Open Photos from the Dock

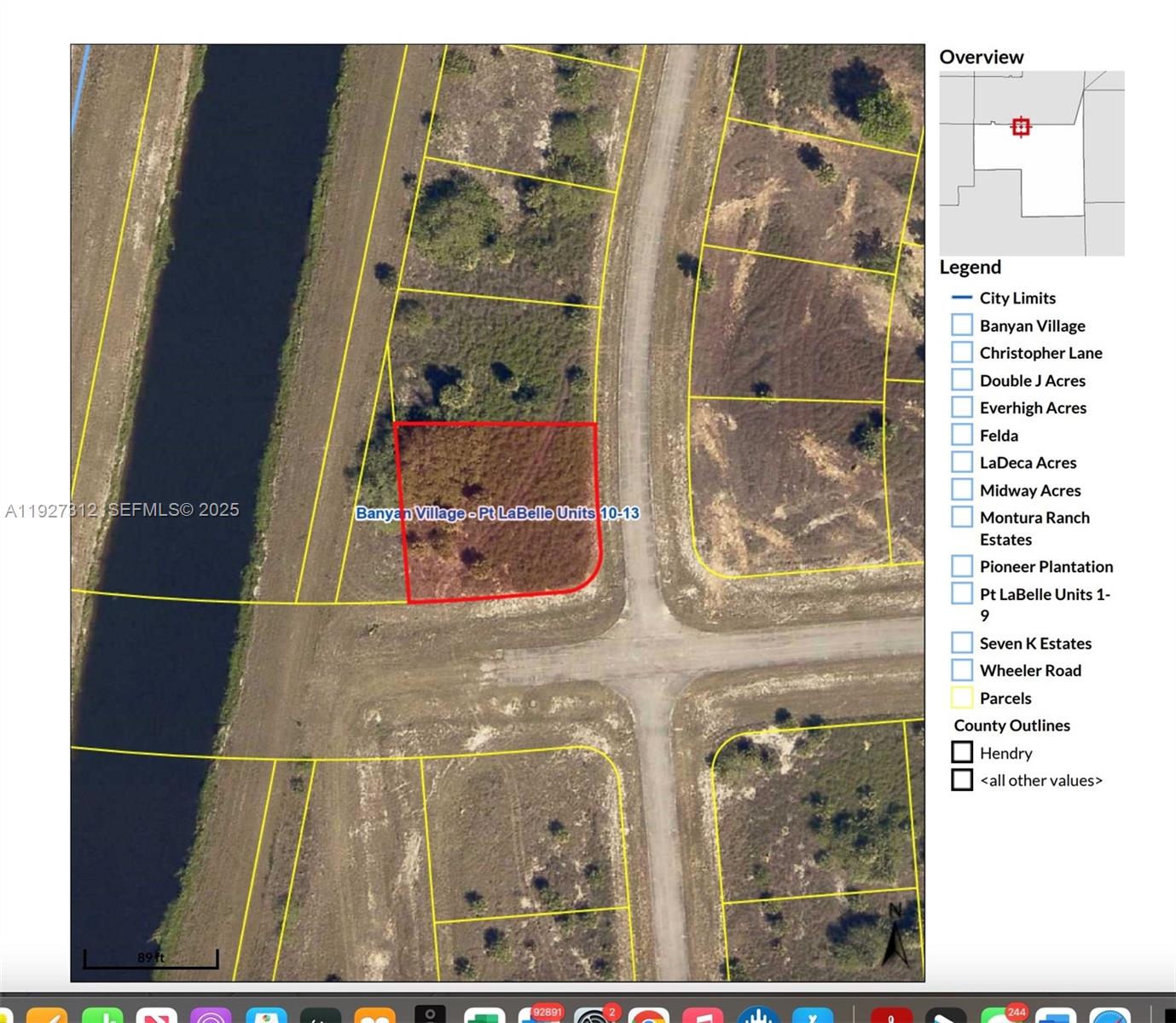pos(267,1016)
